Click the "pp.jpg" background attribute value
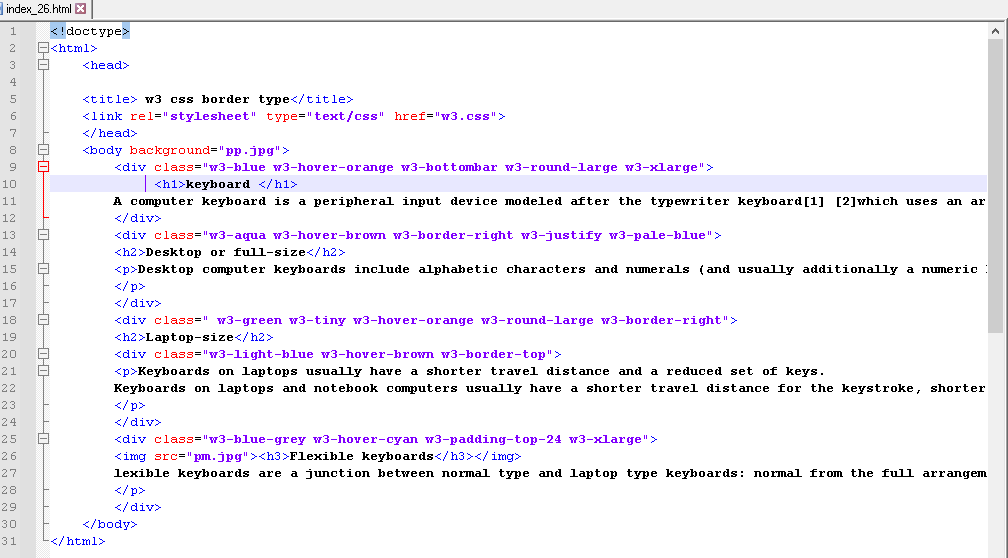The height and width of the screenshot is (558, 1008). point(250,150)
